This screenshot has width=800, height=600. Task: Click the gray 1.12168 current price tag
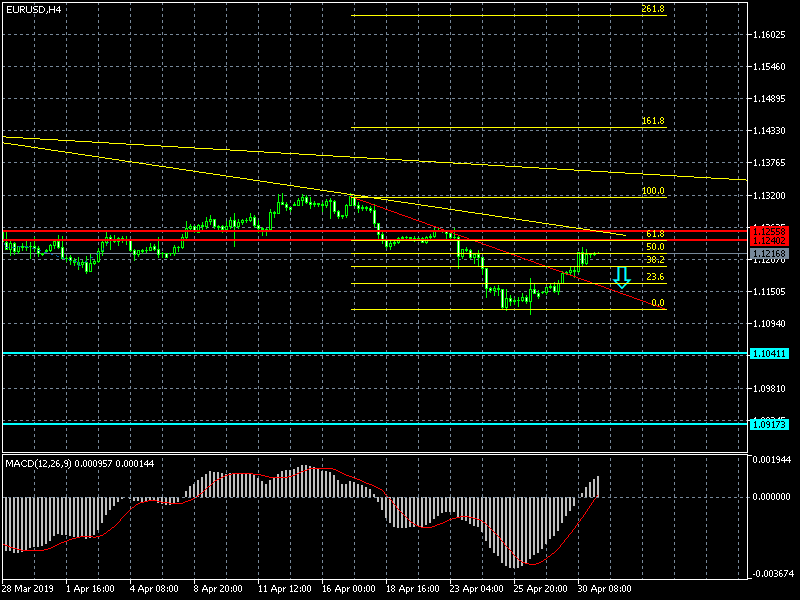pyautogui.click(x=769, y=254)
